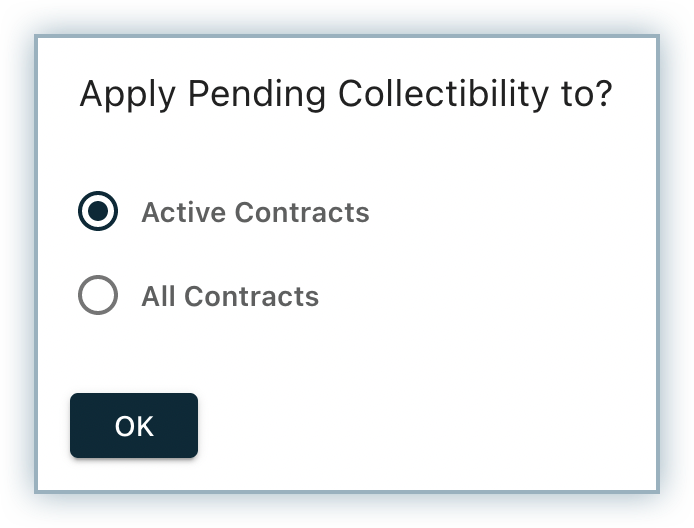694x528 pixels.
Task: Click the "OK" text on dark button
Action: pos(134,427)
